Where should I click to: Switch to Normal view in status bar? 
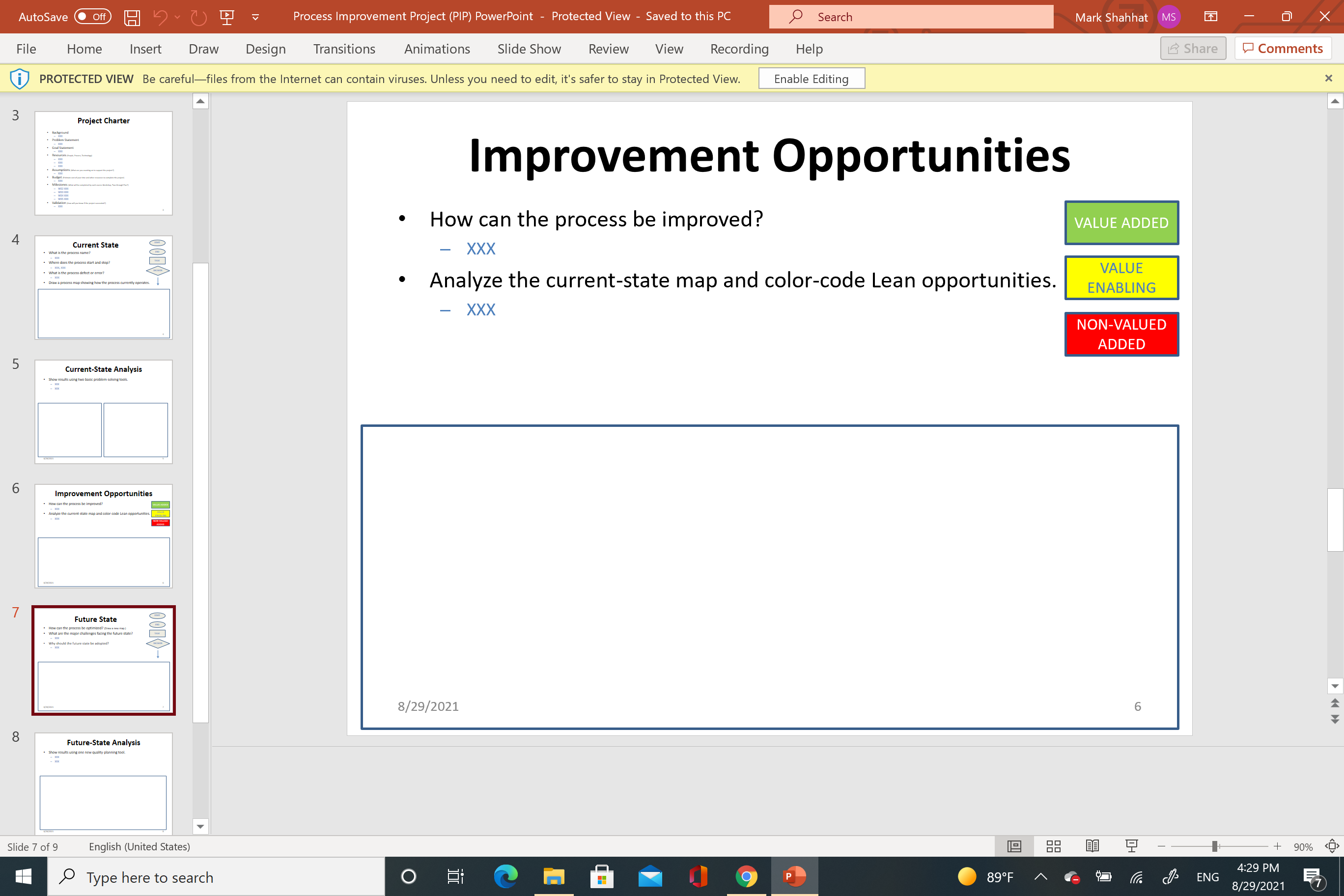tap(1014, 846)
